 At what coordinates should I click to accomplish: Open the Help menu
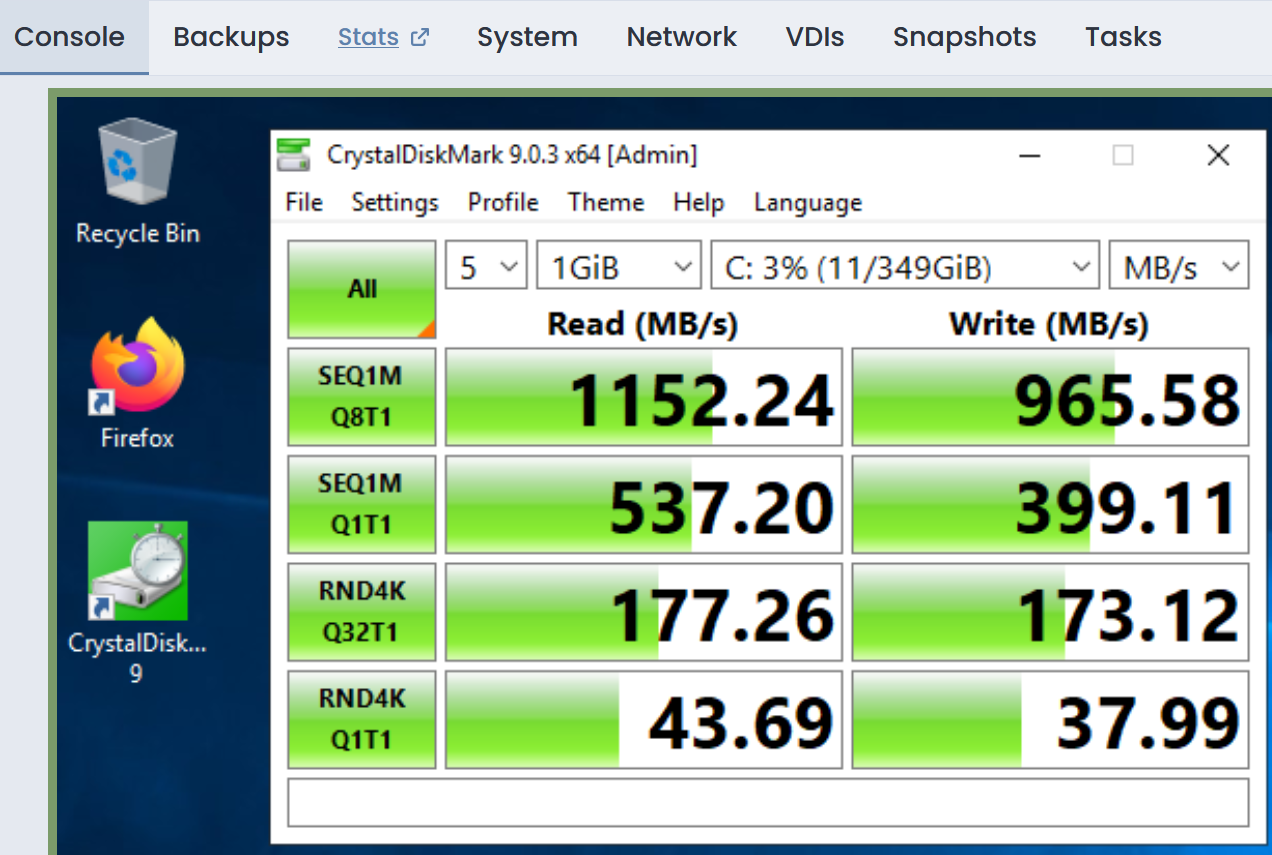(698, 202)
